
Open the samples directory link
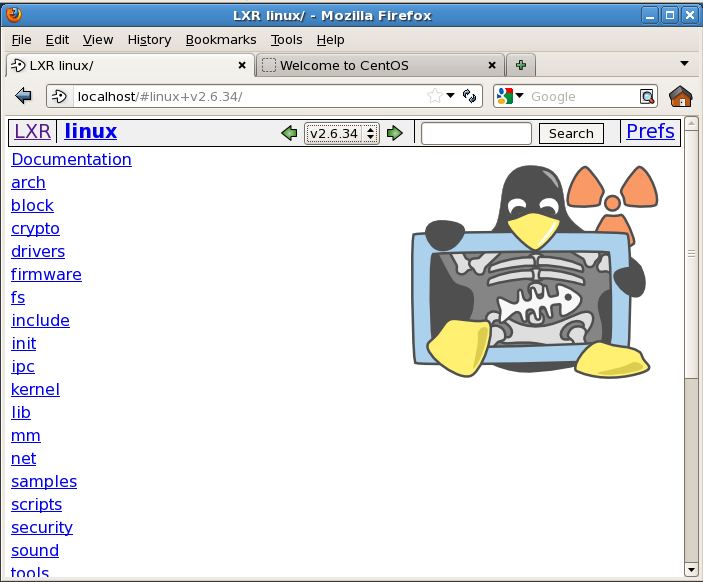pyautogui.click(x=44, y=482)
